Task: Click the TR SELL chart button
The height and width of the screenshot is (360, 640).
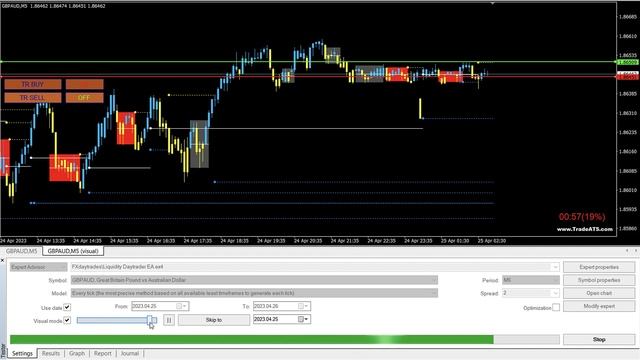Action: [x=33, y=98]
